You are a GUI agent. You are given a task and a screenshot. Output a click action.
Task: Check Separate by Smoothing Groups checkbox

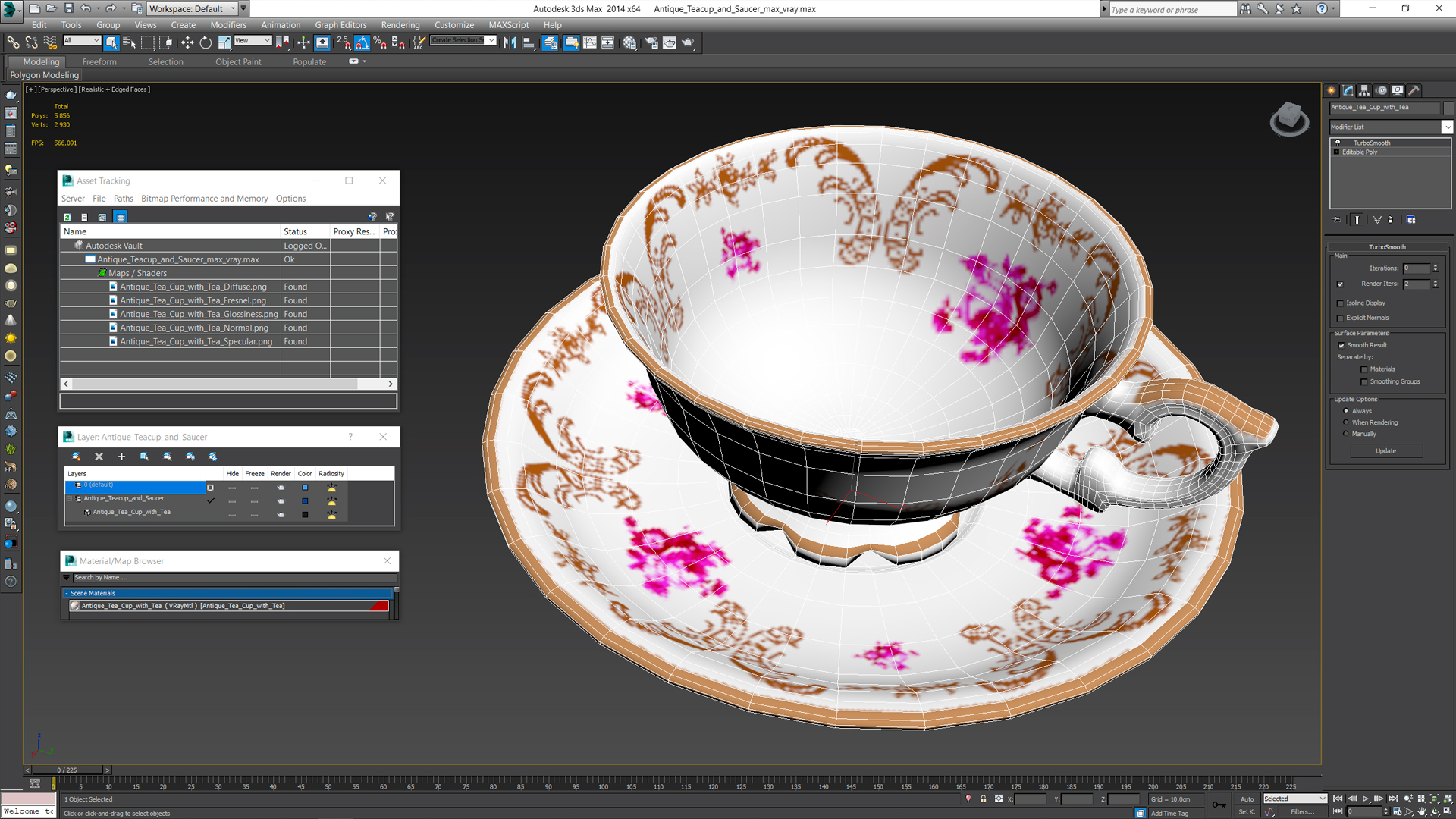pyautogui.click(x=1364, y=382)
